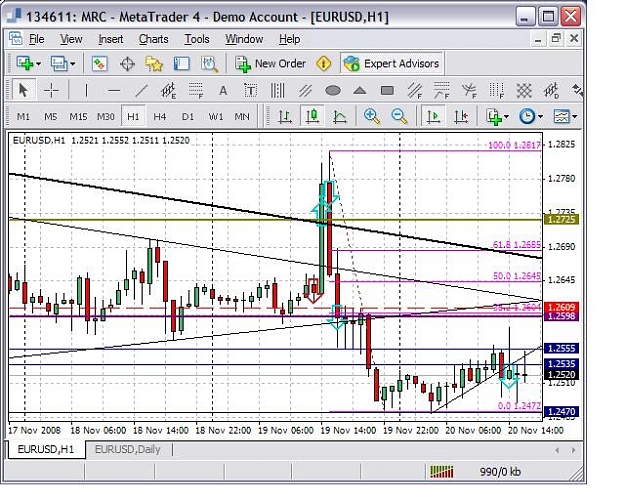Toggle the Expert Advisors button
This screenshot has width=625, height=500.
click(392, 63)
